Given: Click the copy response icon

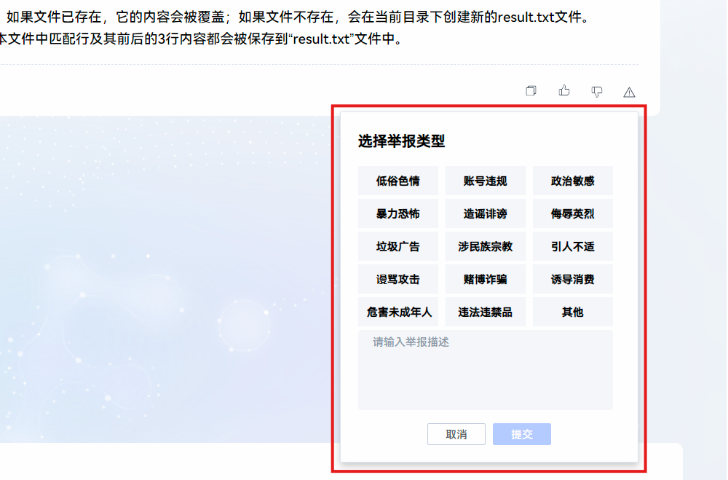Looking at the screenshot, I should click(x=531, y=91).
